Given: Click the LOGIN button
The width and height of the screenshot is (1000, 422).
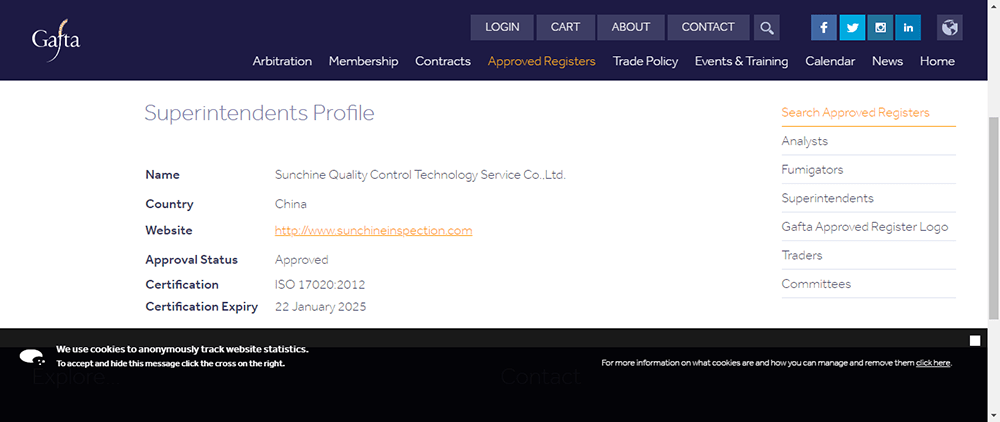Looking at the screenshot, I should [502, 27].
